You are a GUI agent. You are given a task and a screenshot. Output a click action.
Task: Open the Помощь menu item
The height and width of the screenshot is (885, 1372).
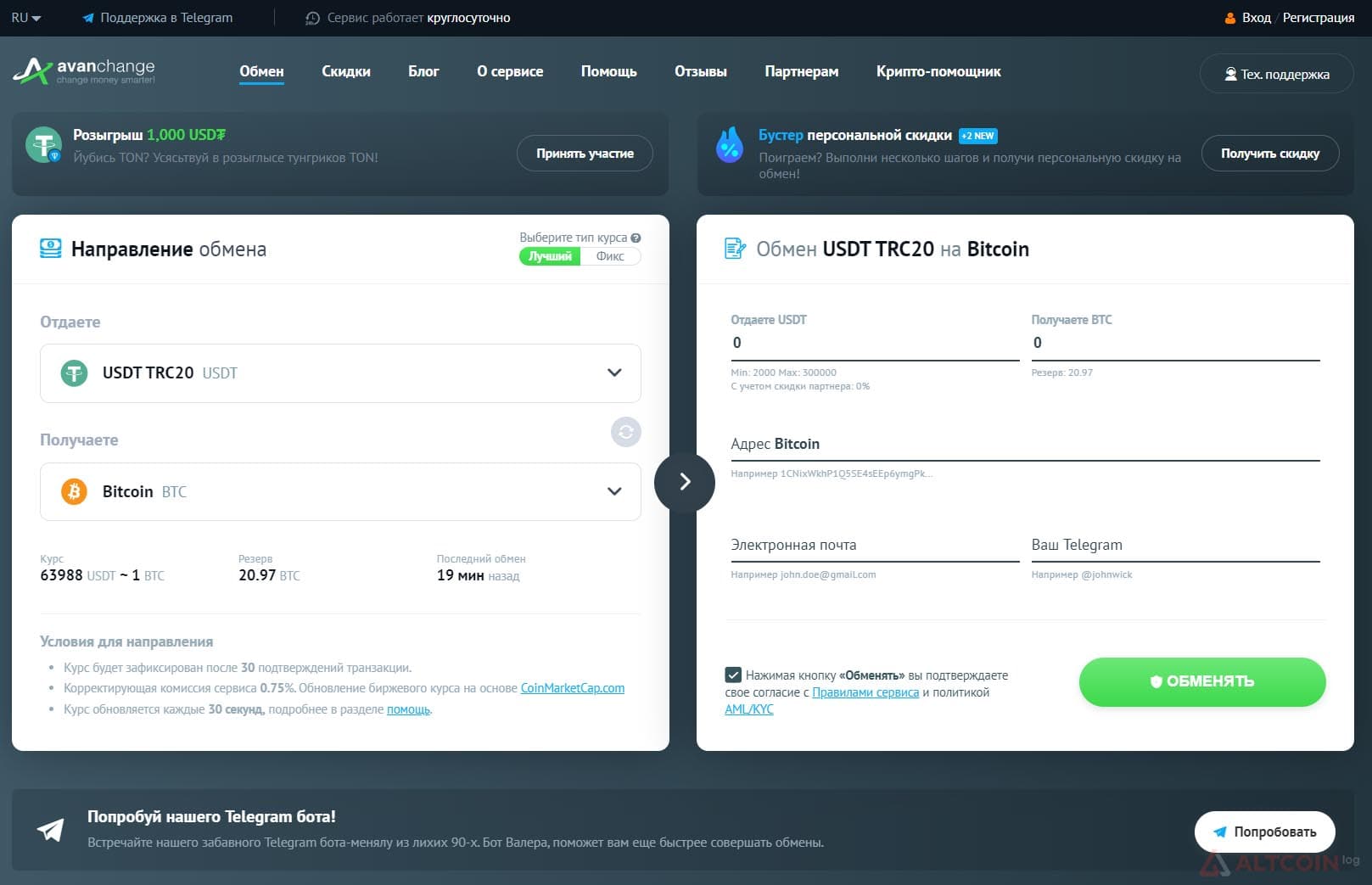(x=608, y=72)
